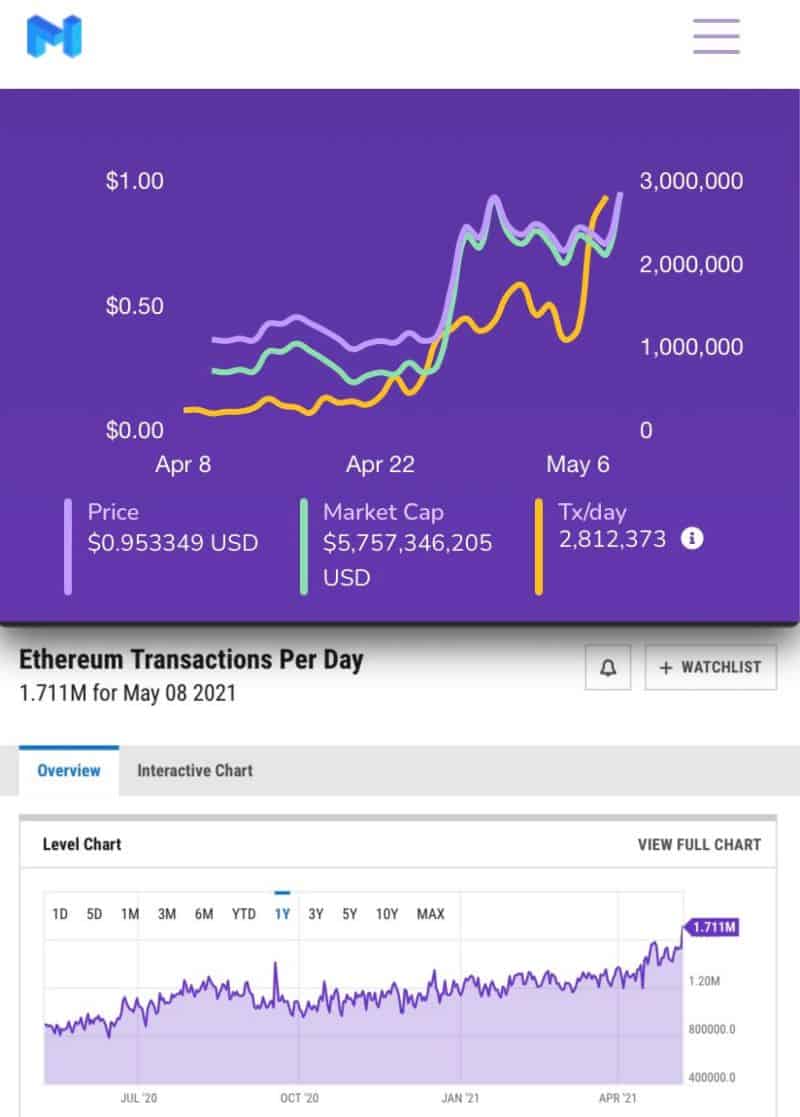This screenshot has width=800, height=1117.
Task: Open View Full Chart link
Action: (699, 845)
